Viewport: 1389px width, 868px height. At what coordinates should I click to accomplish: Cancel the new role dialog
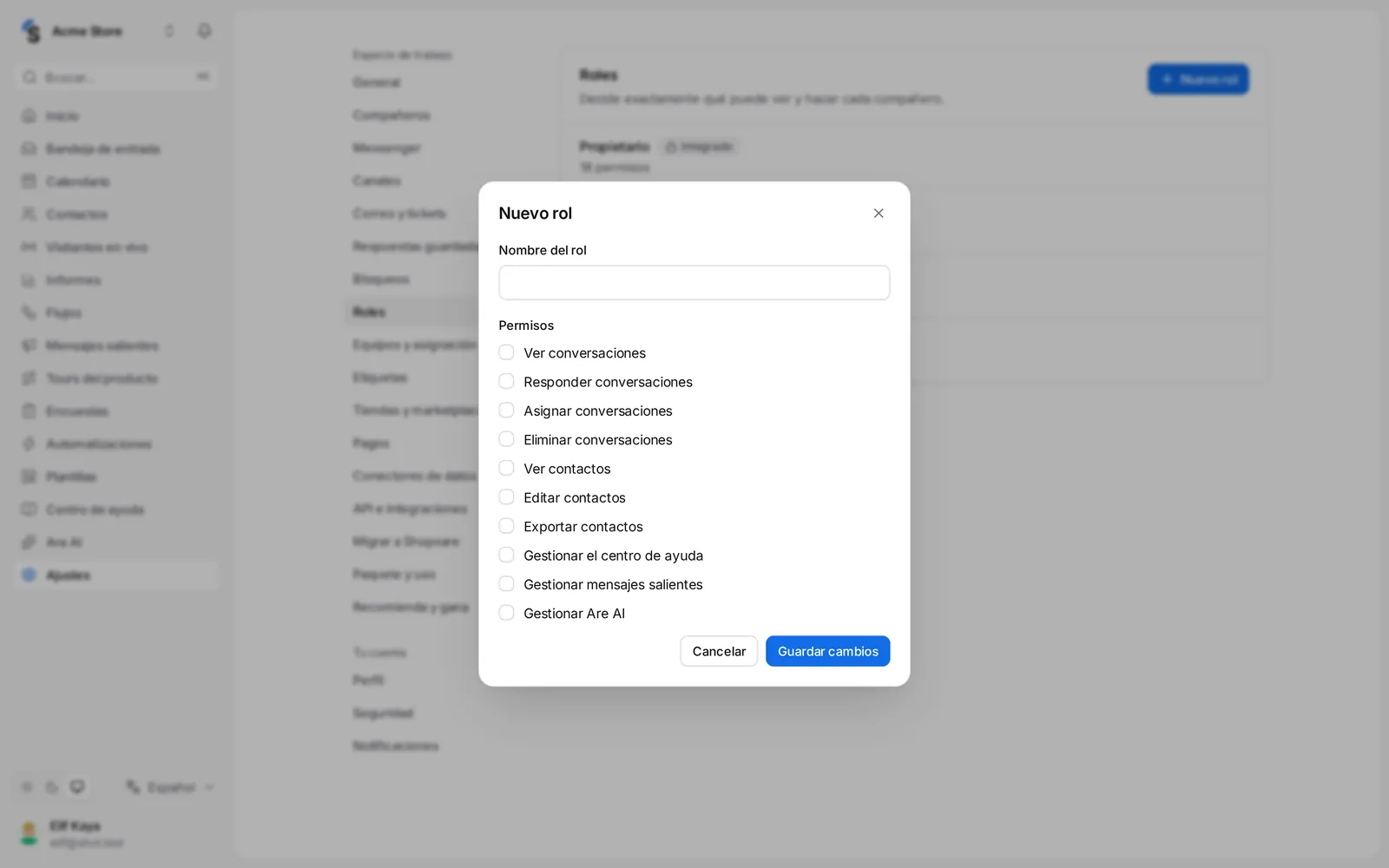point(719,651)
